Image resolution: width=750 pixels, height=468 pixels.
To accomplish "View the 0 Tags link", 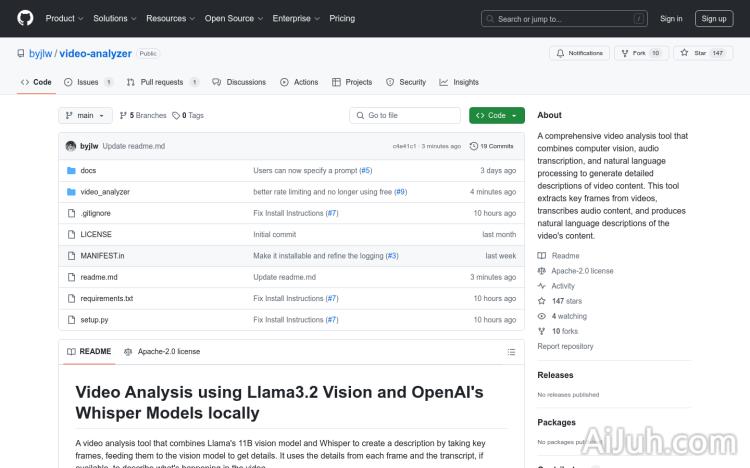I will [188, 115].
